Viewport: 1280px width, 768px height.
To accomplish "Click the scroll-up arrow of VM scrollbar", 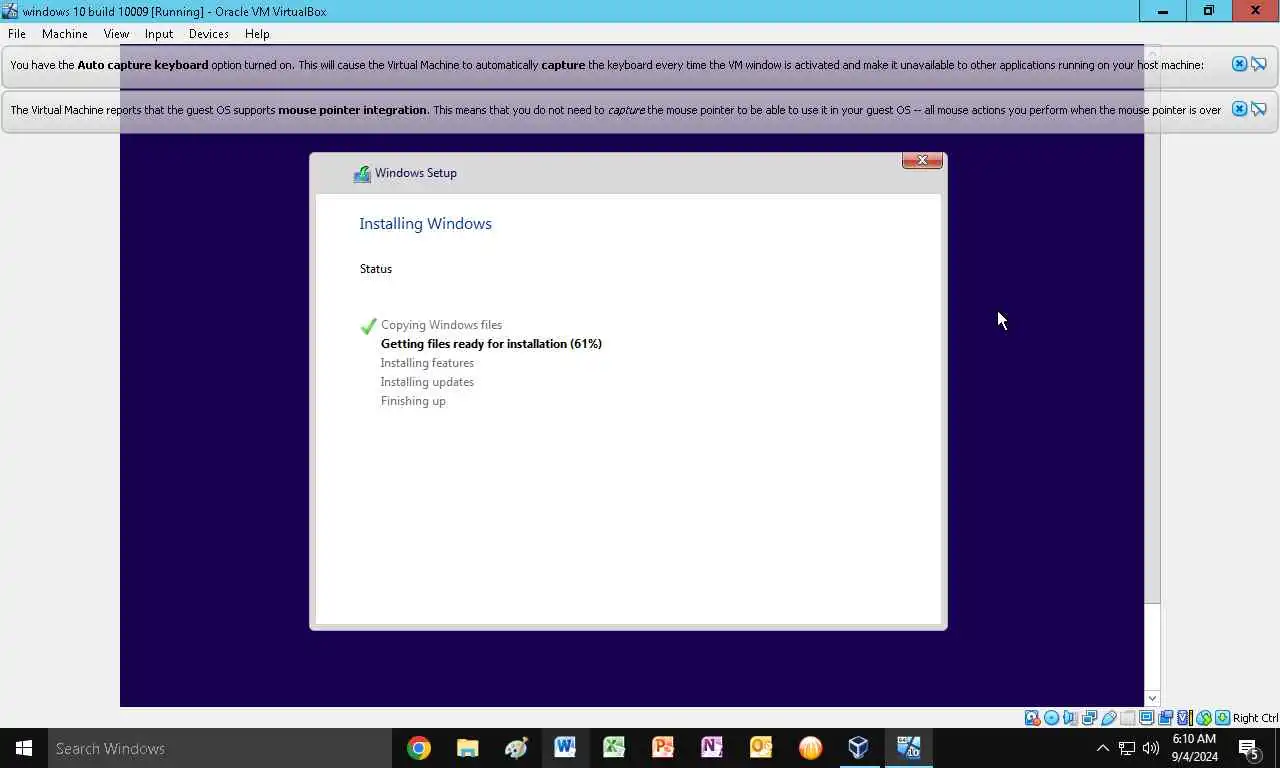I will [x=1152, y=52].
